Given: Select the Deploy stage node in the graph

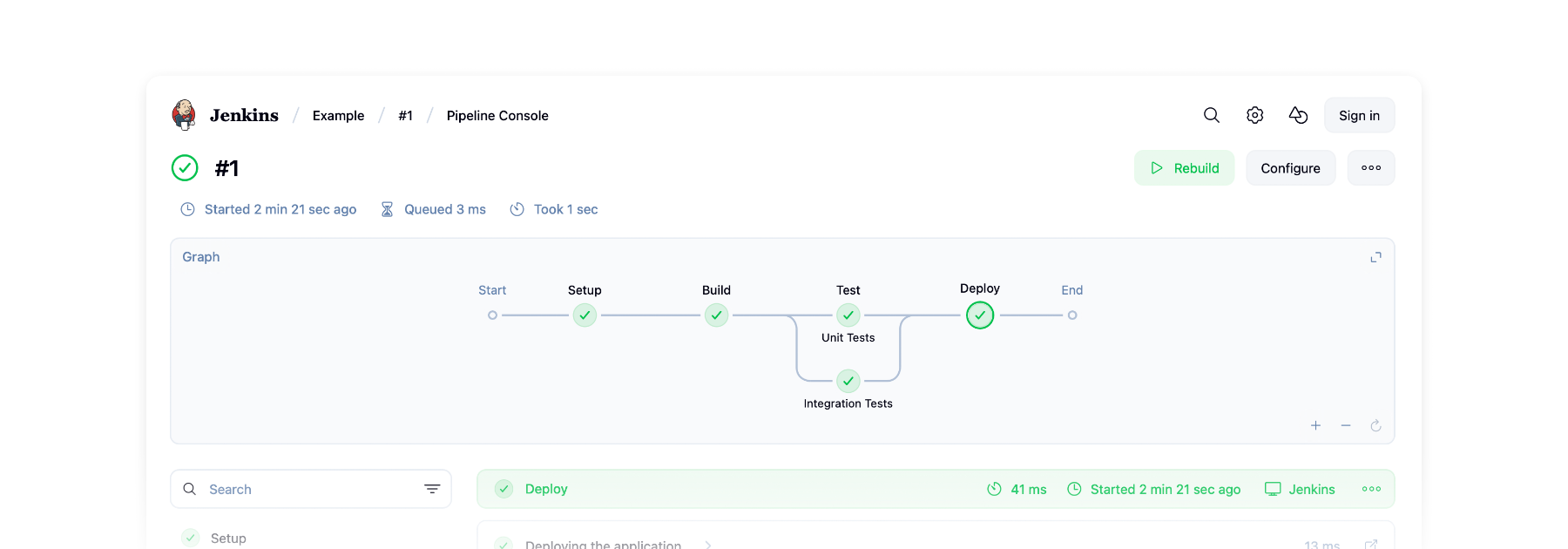Looking at the screenshot, I should tap(979, 315).
